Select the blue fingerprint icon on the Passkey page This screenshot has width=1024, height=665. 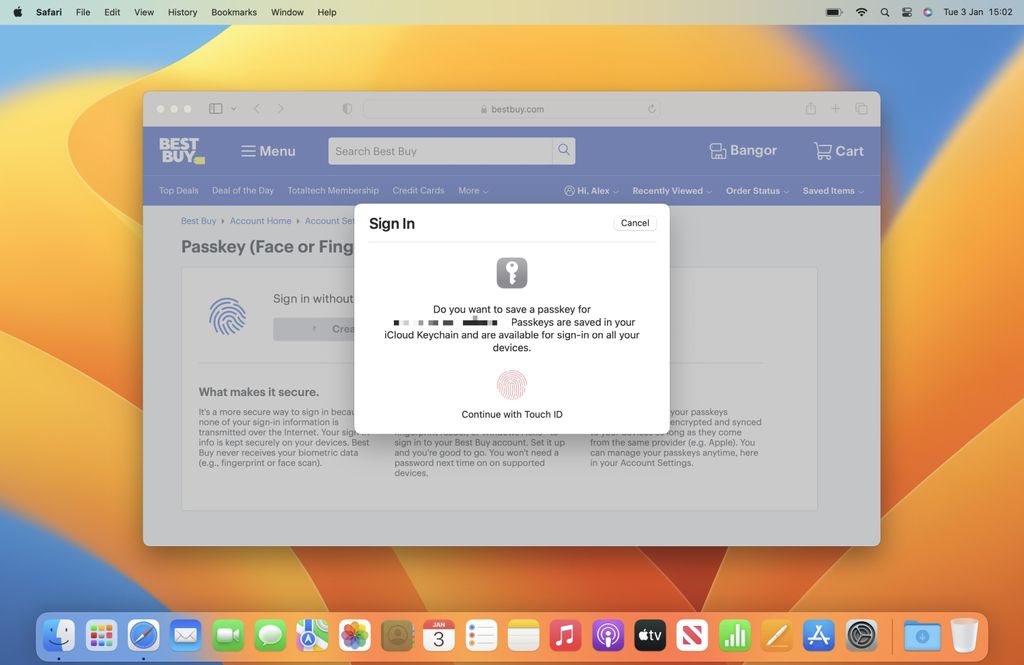coord(228,314)
